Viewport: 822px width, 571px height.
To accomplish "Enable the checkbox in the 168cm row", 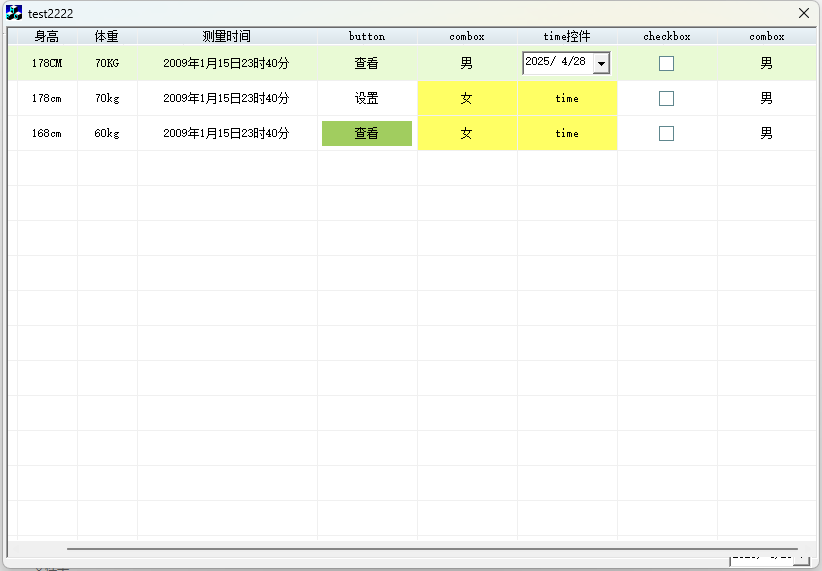I will coord(666,133).
